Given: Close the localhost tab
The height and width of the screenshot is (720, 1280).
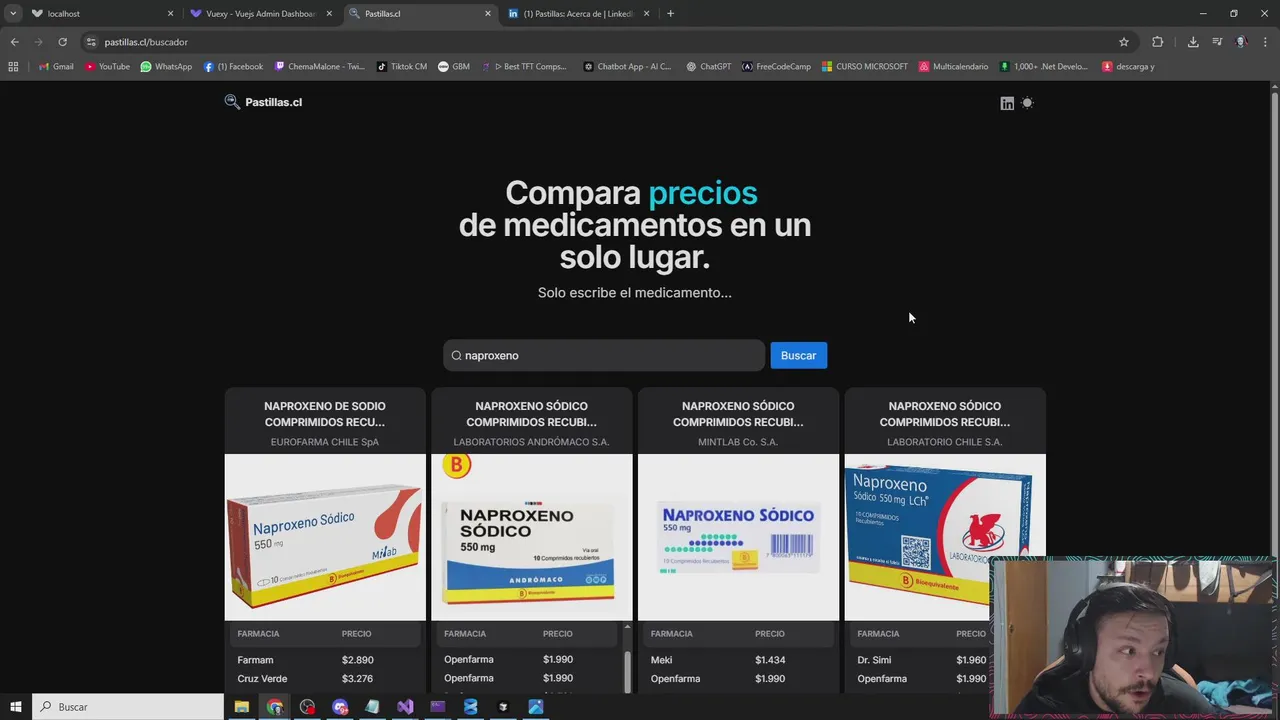Looking at the screenshot, I should (170, 14).
